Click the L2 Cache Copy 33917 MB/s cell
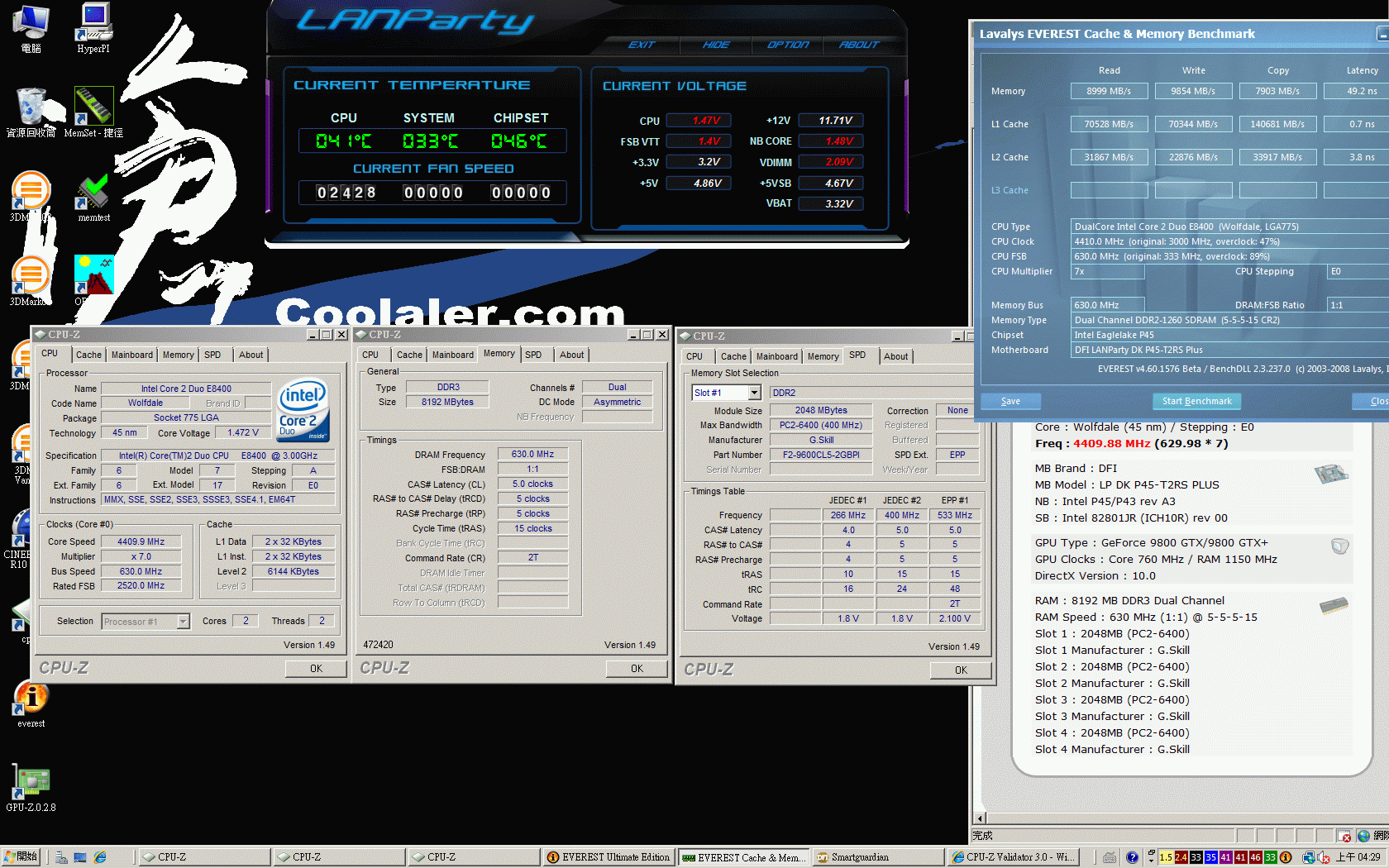The width and height of the screenshot is (1389, 868). click(1277, 157)
